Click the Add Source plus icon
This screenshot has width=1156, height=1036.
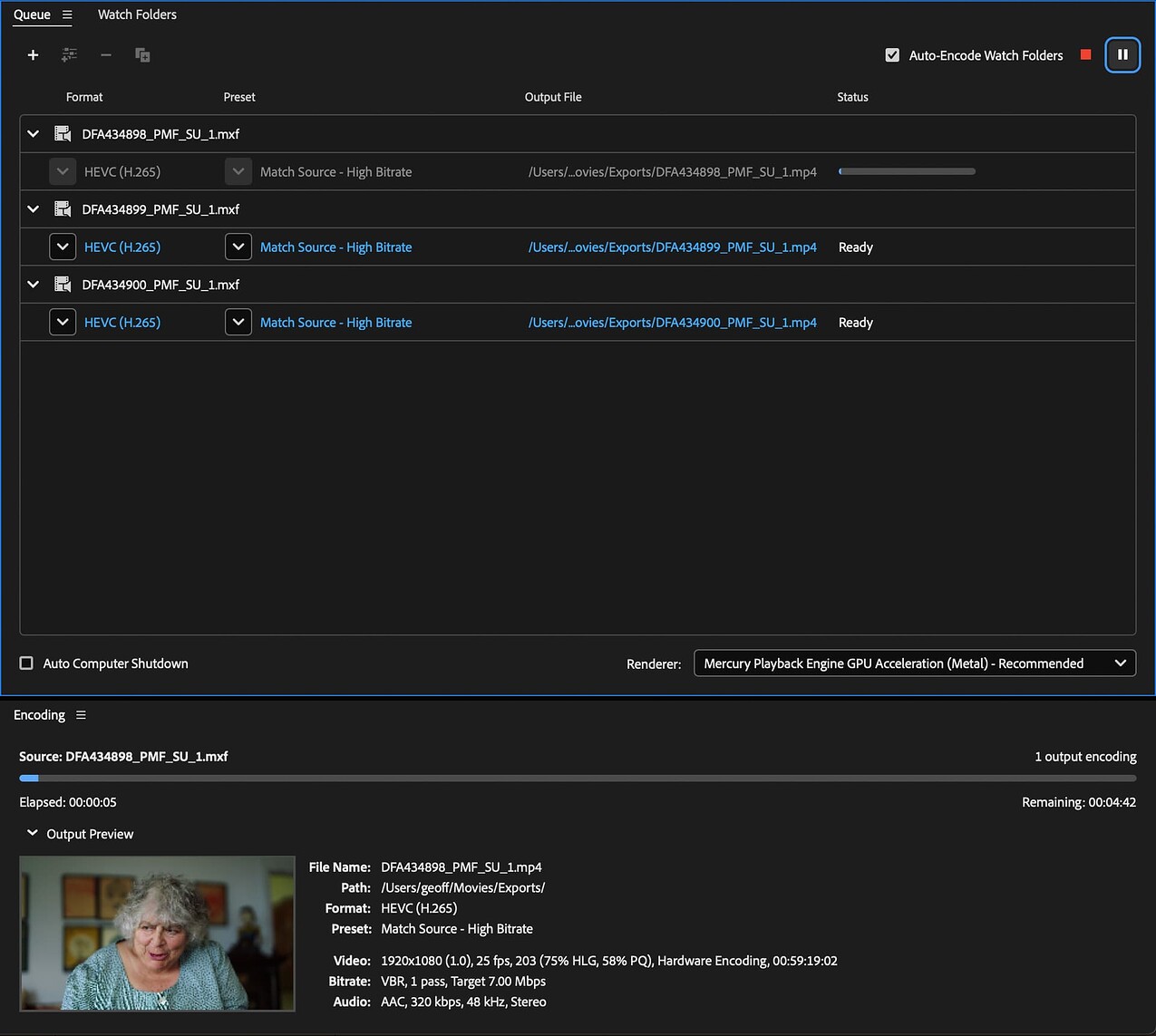coord(33,54)
